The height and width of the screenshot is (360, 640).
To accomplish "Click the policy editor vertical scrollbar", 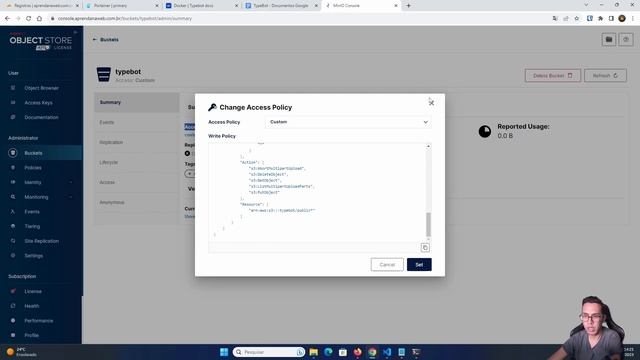I will [x=428, y=224].
